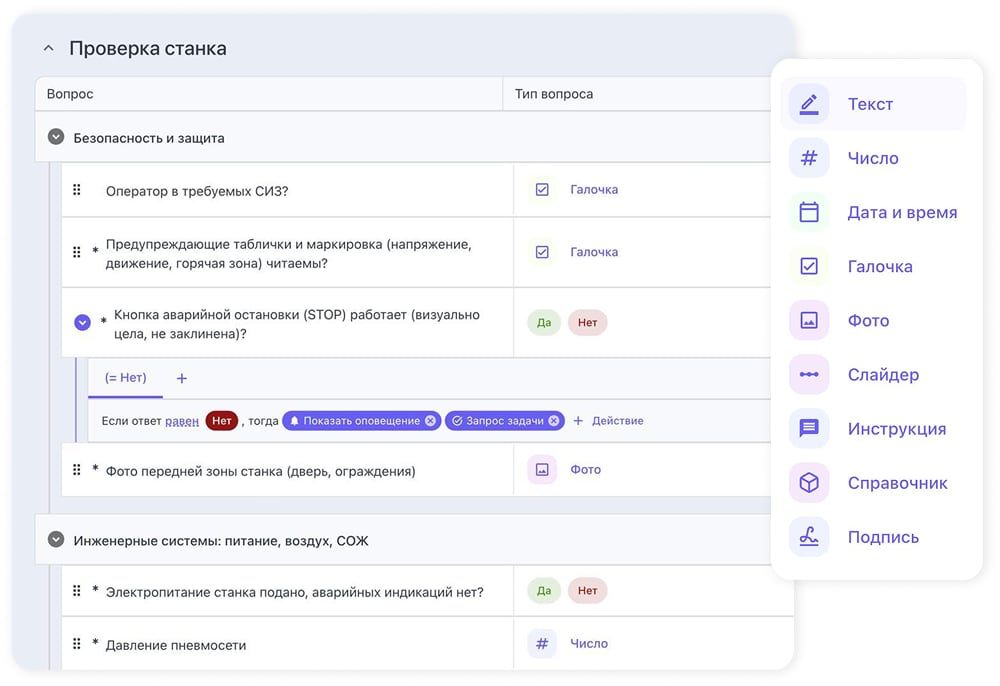
Task: Click the 'Тип вопроса' column header
Action: click(554, 94)
